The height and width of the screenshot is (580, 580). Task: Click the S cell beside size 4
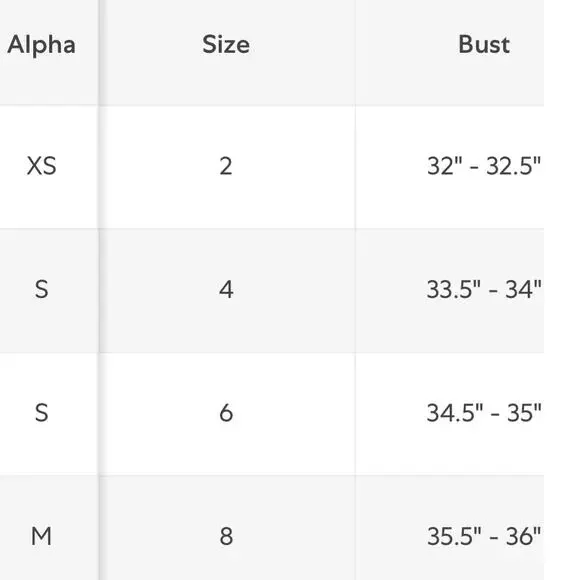click(41, 289)
